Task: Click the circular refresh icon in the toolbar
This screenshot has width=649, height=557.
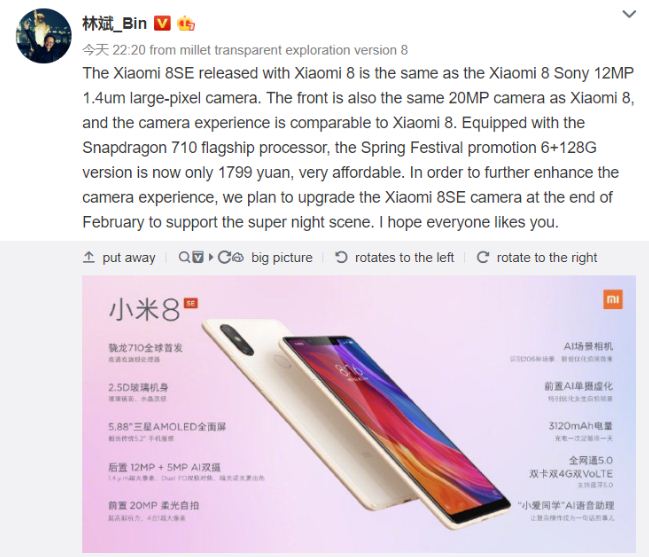Action: pyautogui.click(x=224, y=257)
